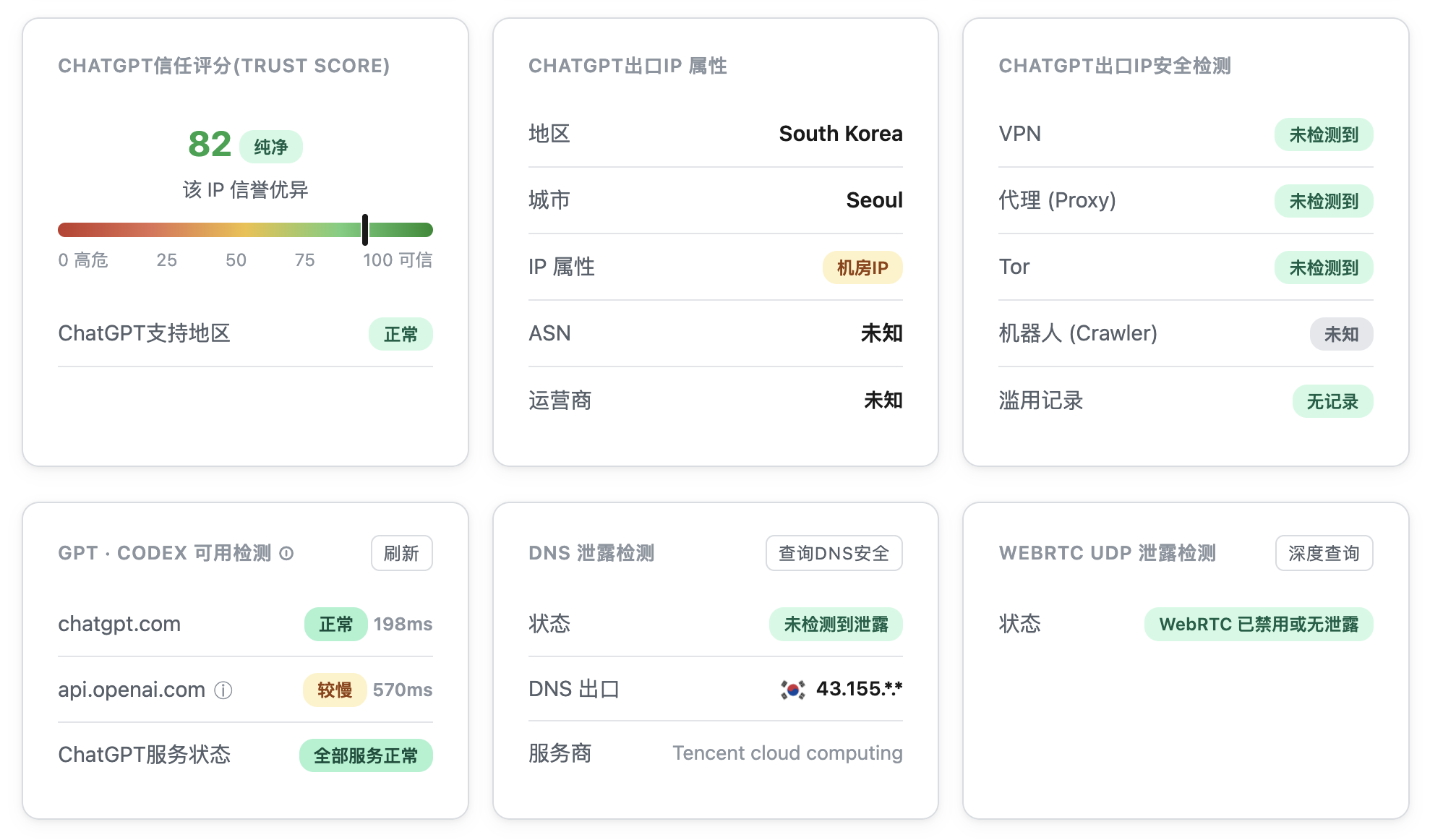
Task: Click WebRTC 已禁用或无泄露 badge
Action: pyautogui.click(x=1259, y=624)
